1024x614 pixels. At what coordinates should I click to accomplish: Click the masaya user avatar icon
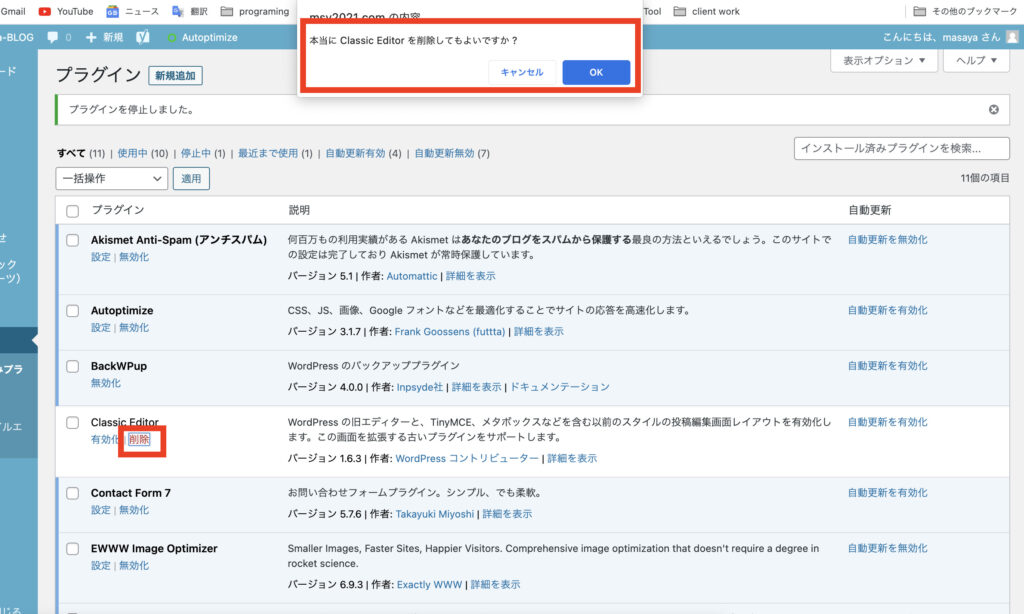pyautogui.click(x=1012, y=37)
